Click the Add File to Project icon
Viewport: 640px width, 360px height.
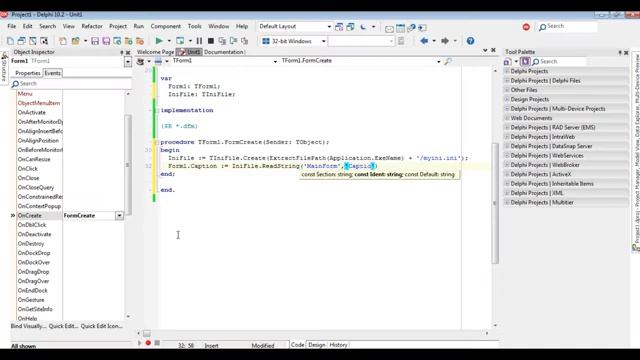coord(129,41)
